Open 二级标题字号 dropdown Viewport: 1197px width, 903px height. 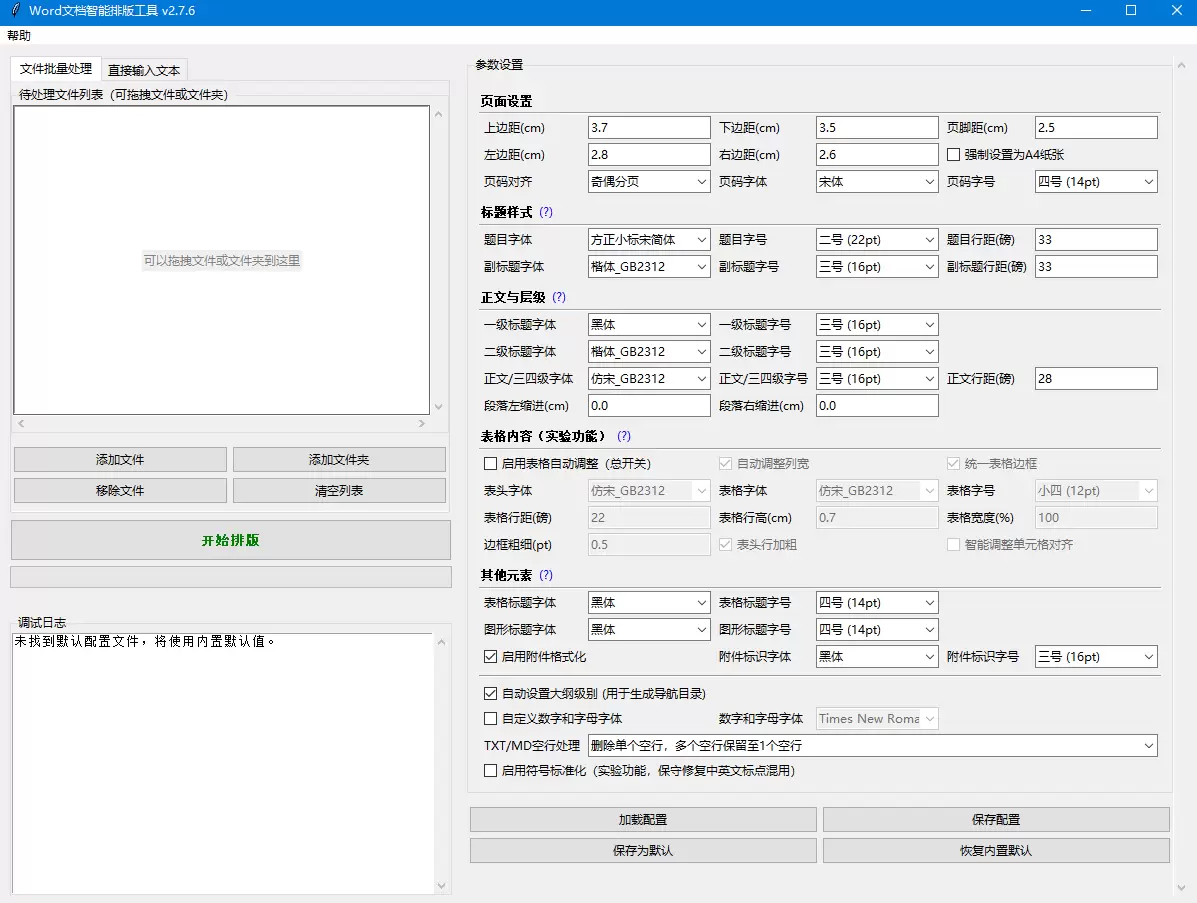877,352
